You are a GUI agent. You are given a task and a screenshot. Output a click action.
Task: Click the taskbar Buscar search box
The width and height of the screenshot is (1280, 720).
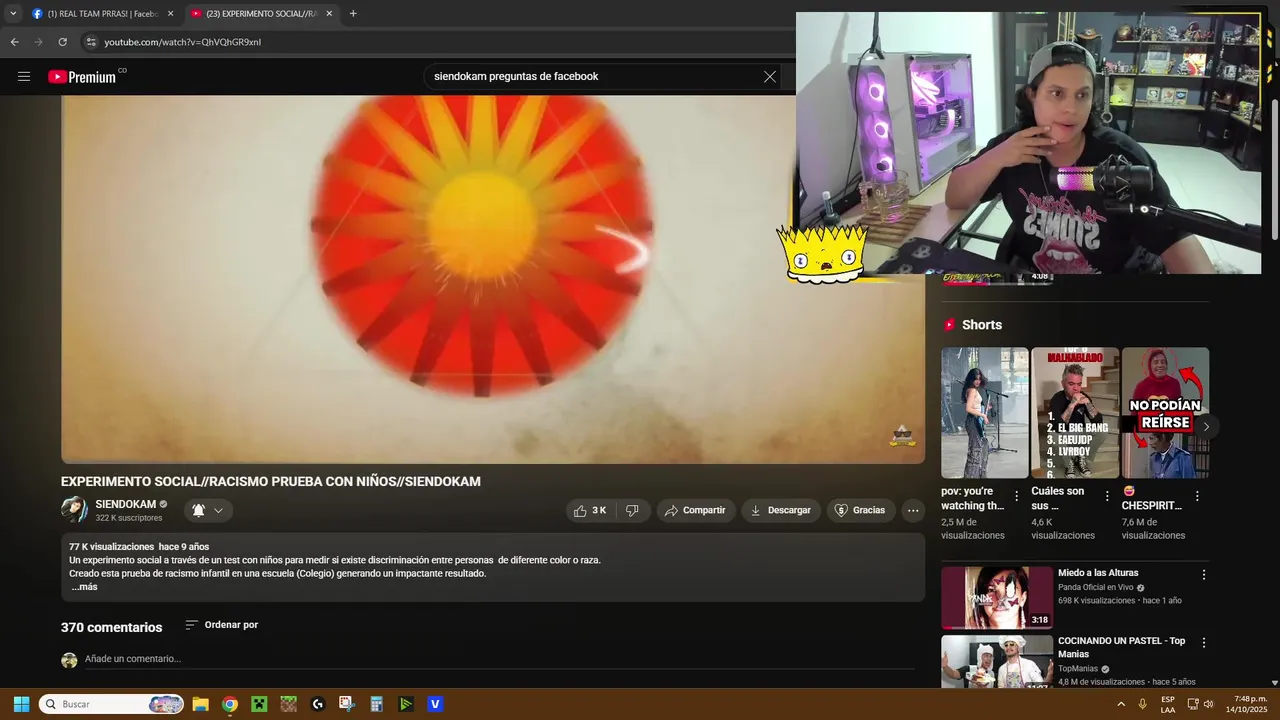point(112,704)
